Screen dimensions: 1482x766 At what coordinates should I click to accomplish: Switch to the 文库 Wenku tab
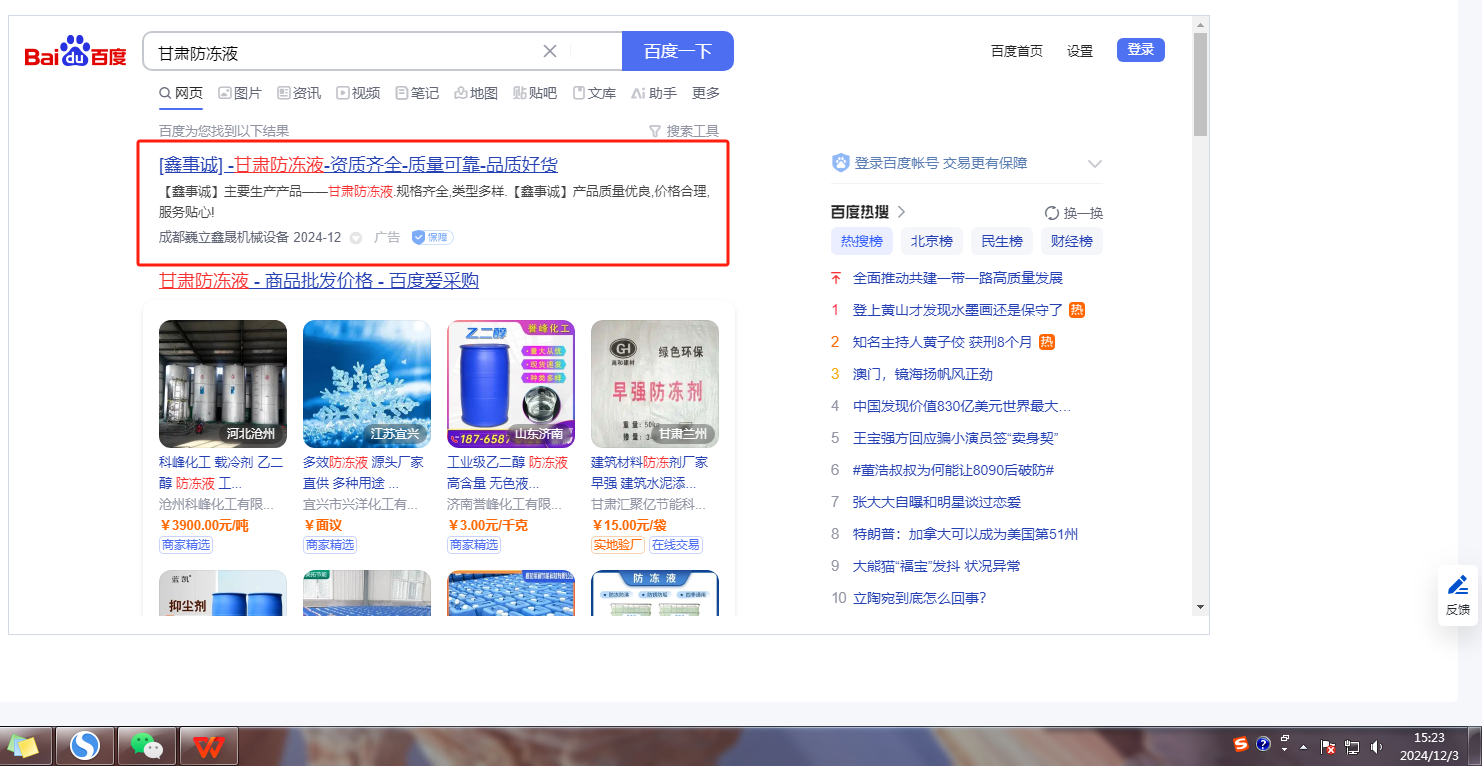click(594, 93)
